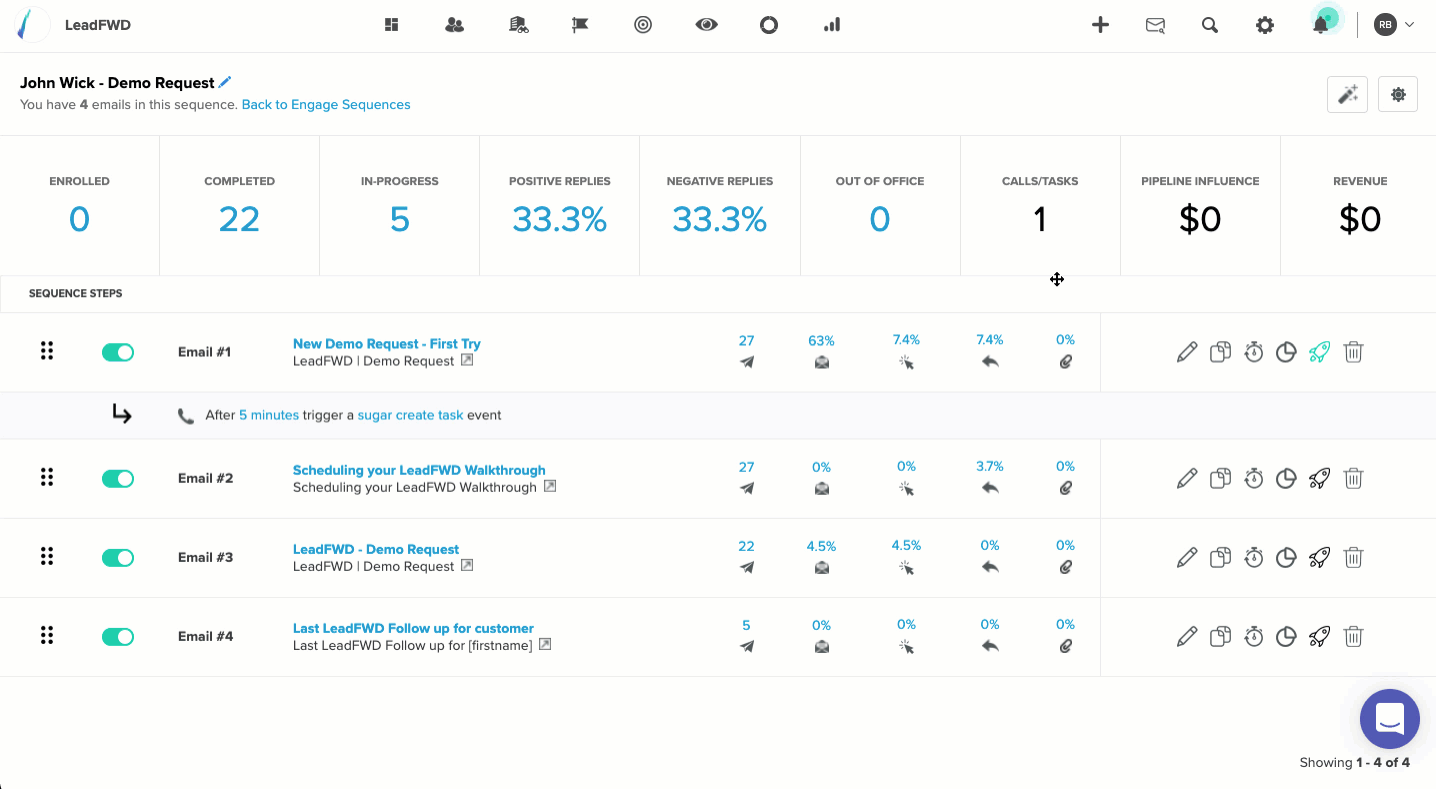This screenshot has width=1436, height=789.
Task: Open the notifications bell
Action: click(1321, 25)
